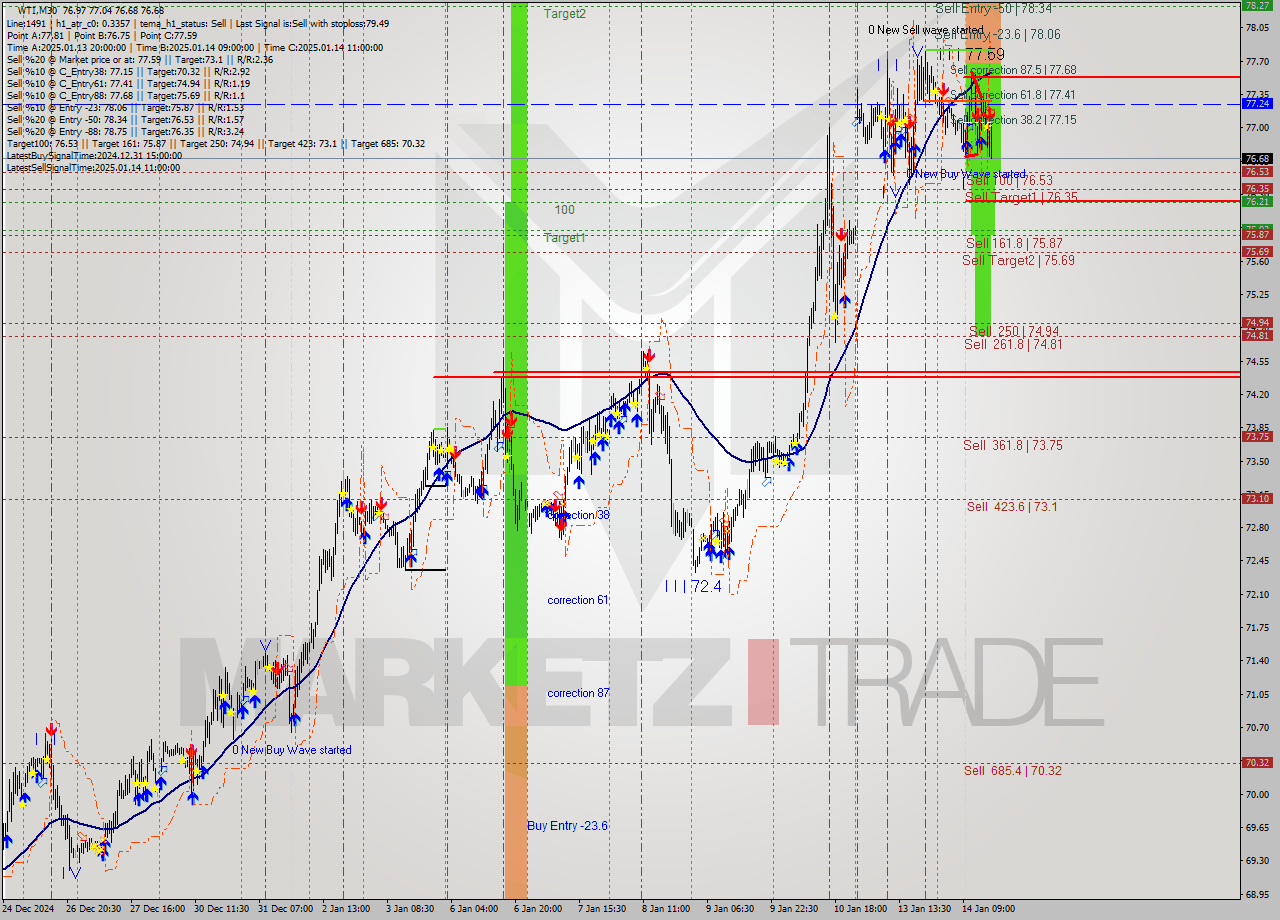
Task: Click the Sell 161.8 | 75.87 label
Action: click(1014, 243)
